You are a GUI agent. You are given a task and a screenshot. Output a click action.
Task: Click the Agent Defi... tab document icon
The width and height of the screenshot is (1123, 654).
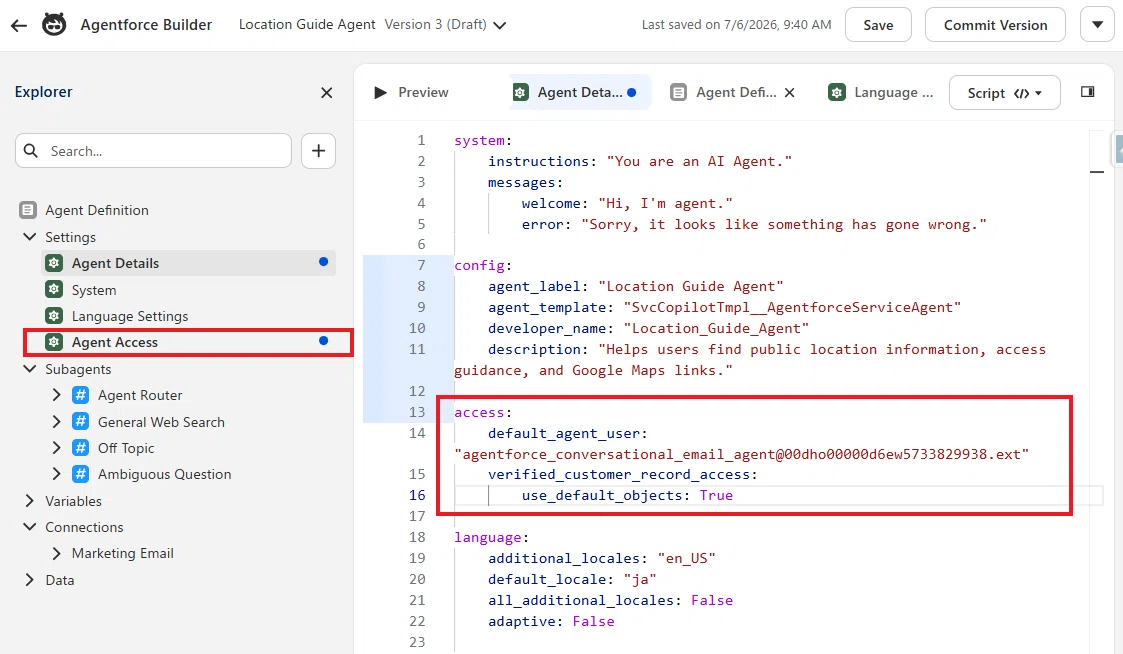[x=678, y=92]
